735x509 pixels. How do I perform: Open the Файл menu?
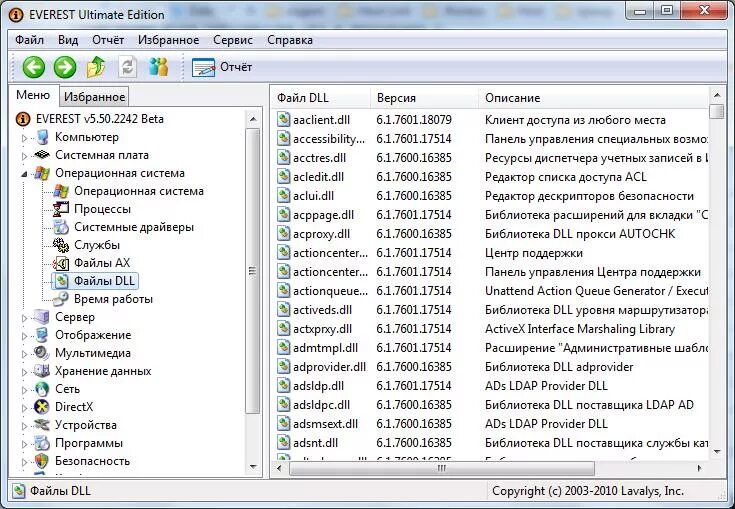click(x=30, y=40)
